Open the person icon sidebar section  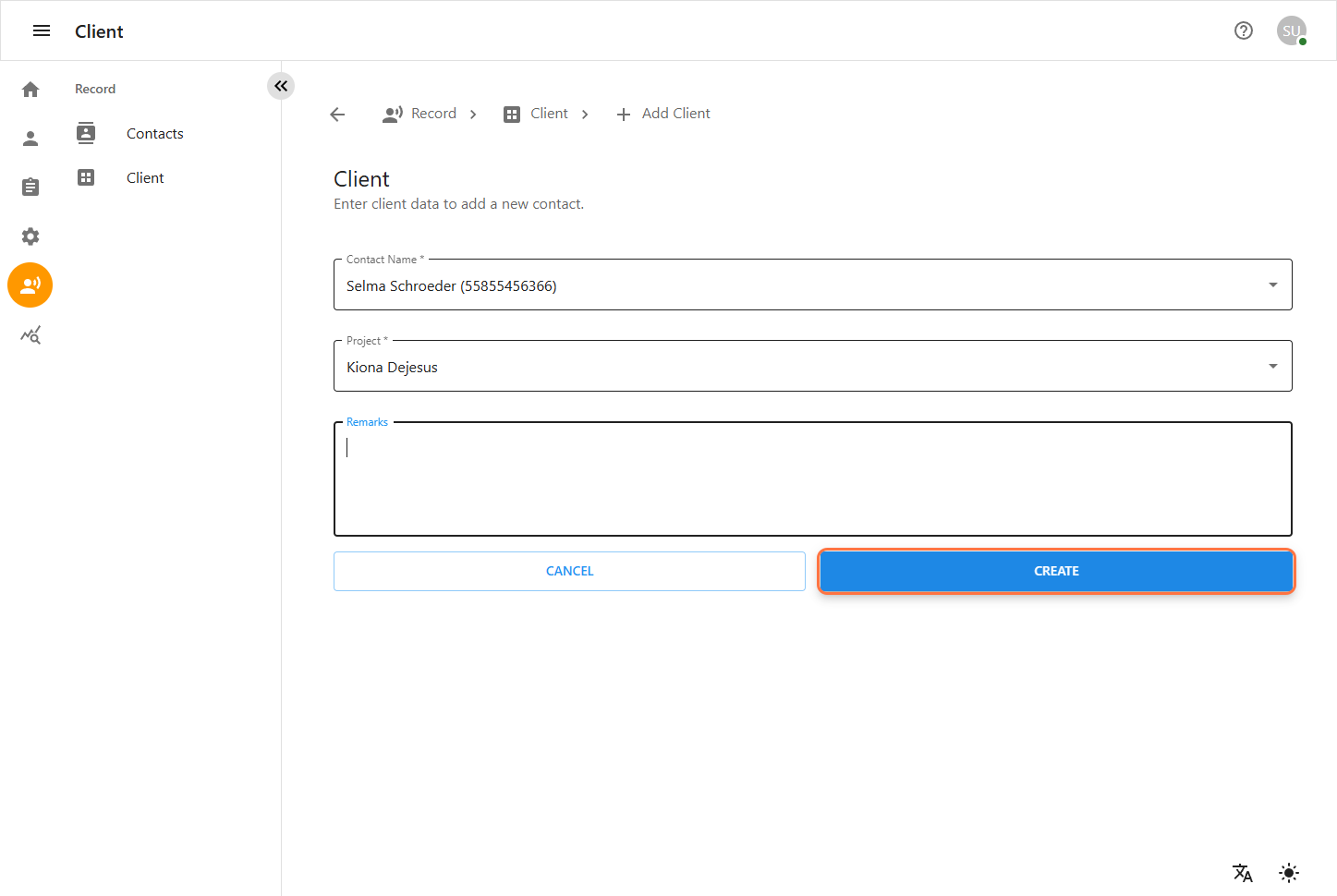click(30, 139)
